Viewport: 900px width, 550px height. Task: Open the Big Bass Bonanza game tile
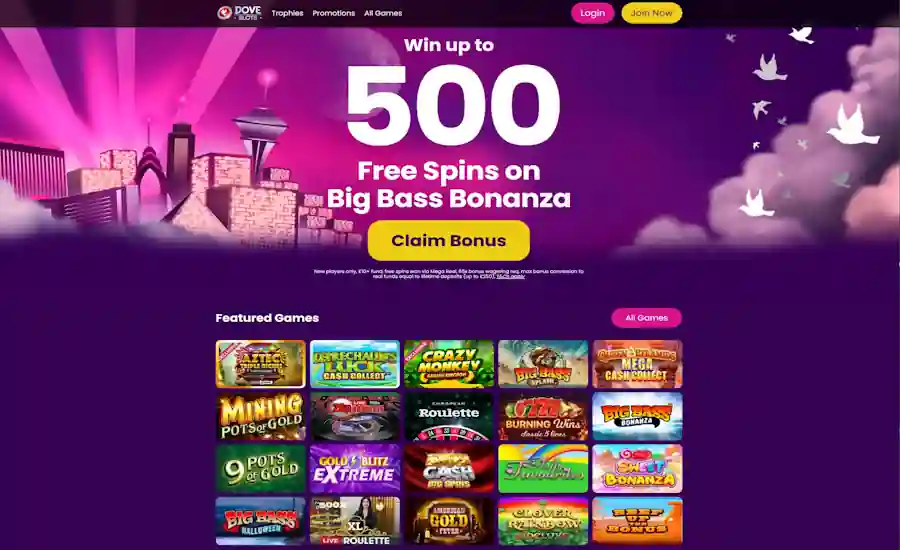[637, 416]
